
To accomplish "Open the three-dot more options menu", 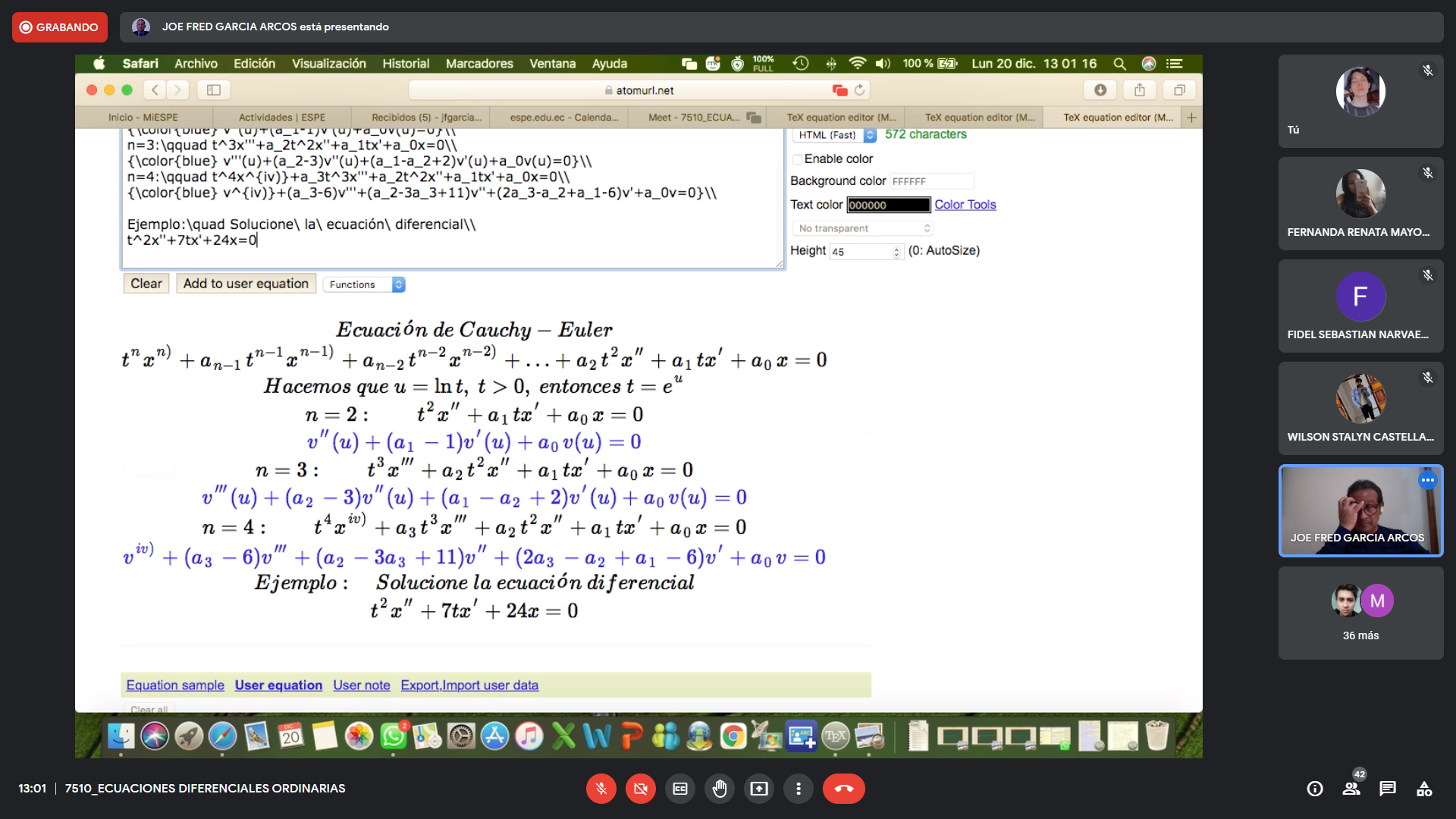I will tap(799, 789).
